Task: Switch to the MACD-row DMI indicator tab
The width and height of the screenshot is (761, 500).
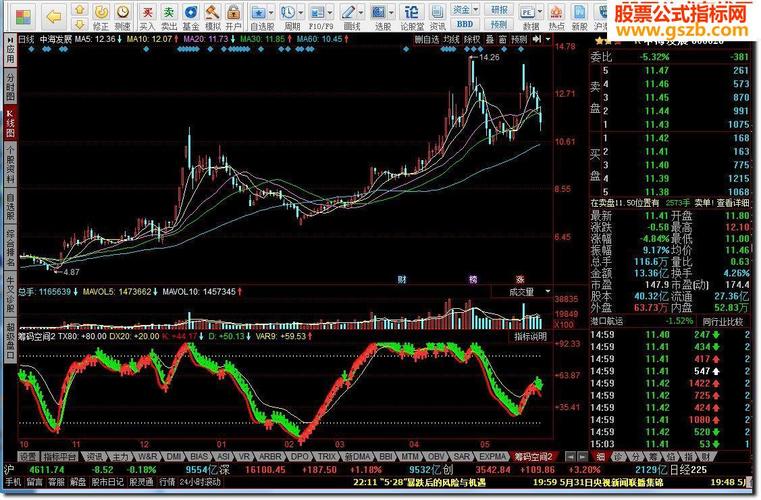Action: click(x=174, y=456)
